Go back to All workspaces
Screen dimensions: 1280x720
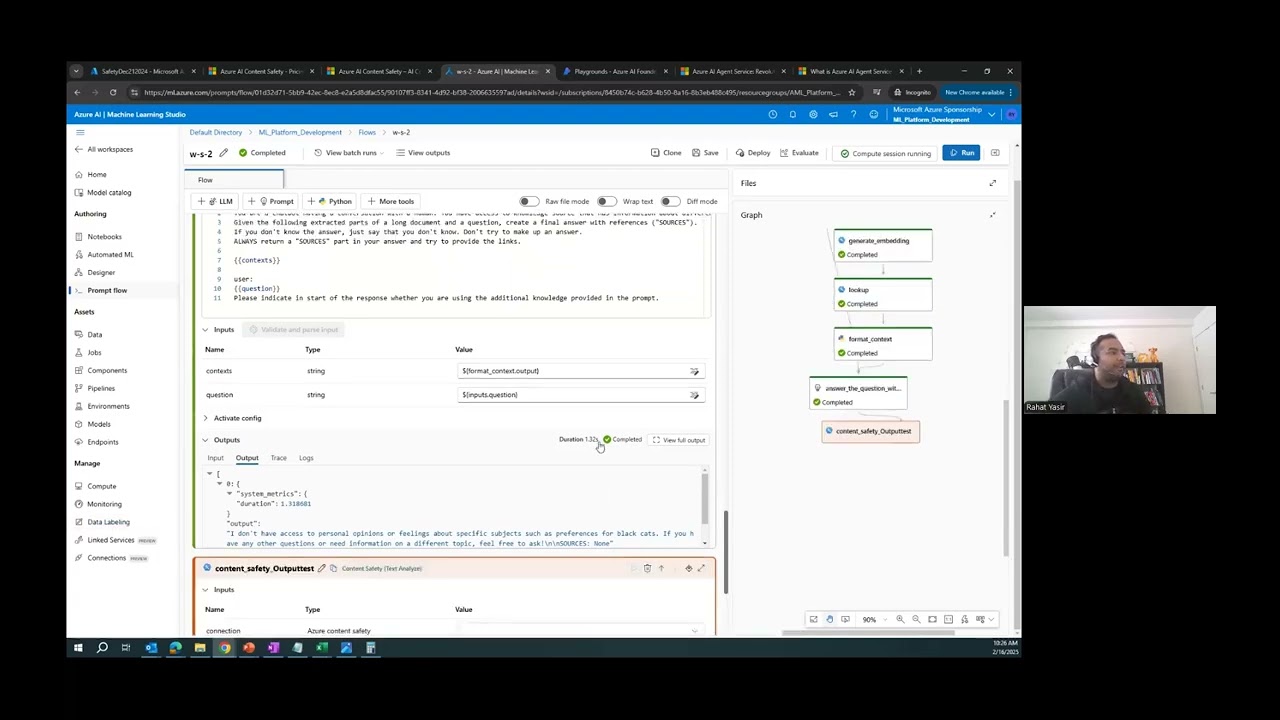104,149
